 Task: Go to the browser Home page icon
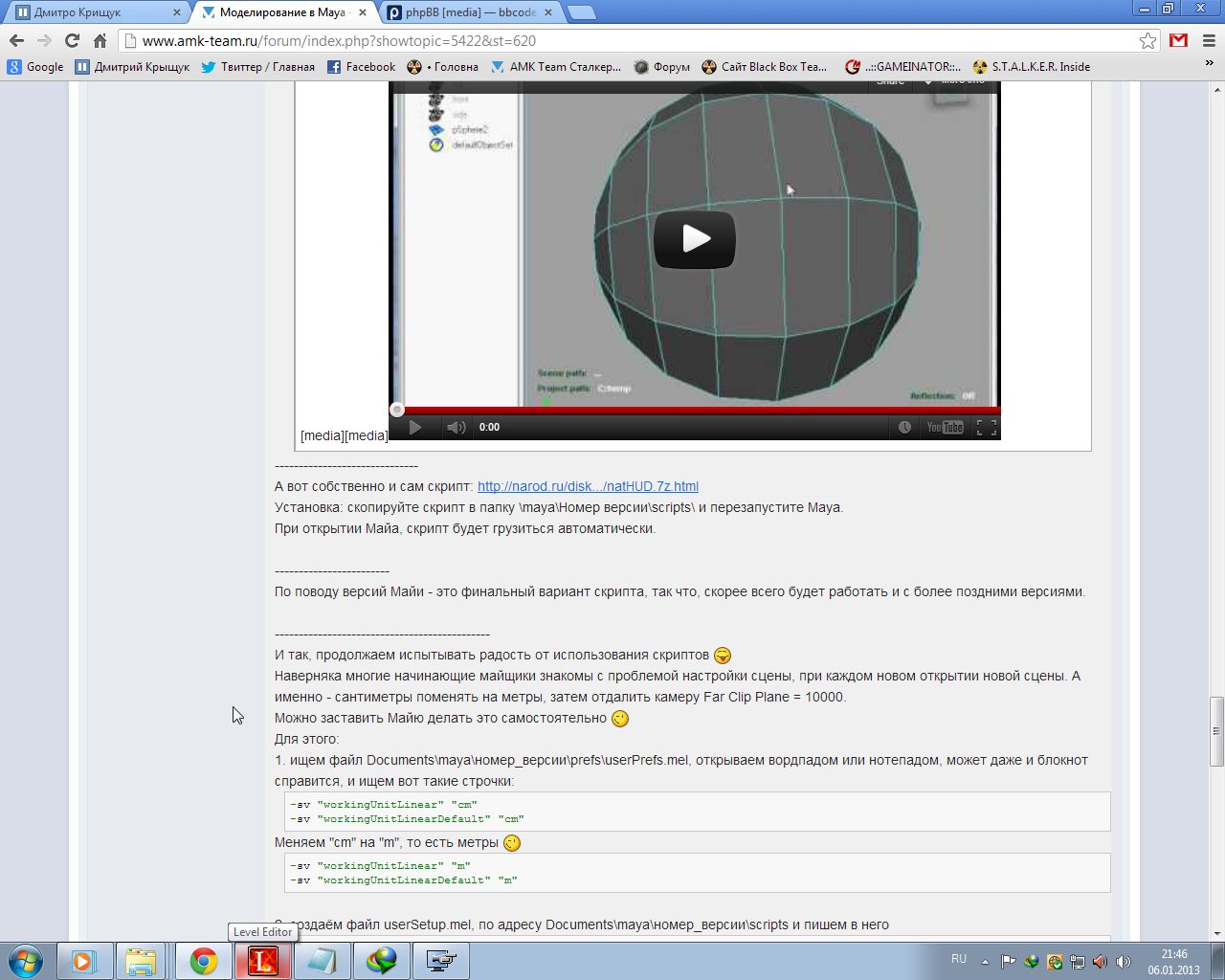(100, 40)
